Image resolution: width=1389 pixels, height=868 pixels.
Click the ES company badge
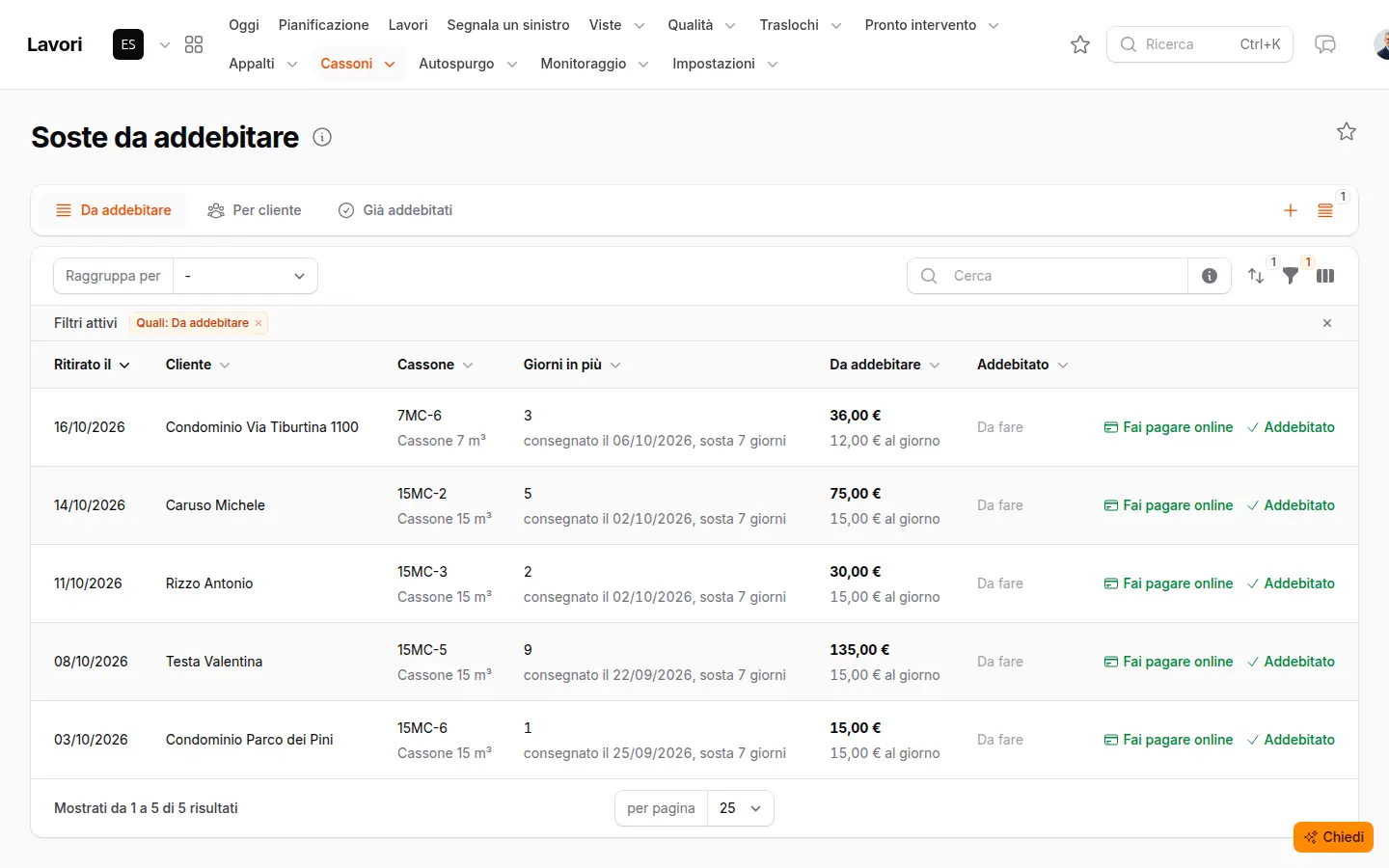tap(128, 44)
